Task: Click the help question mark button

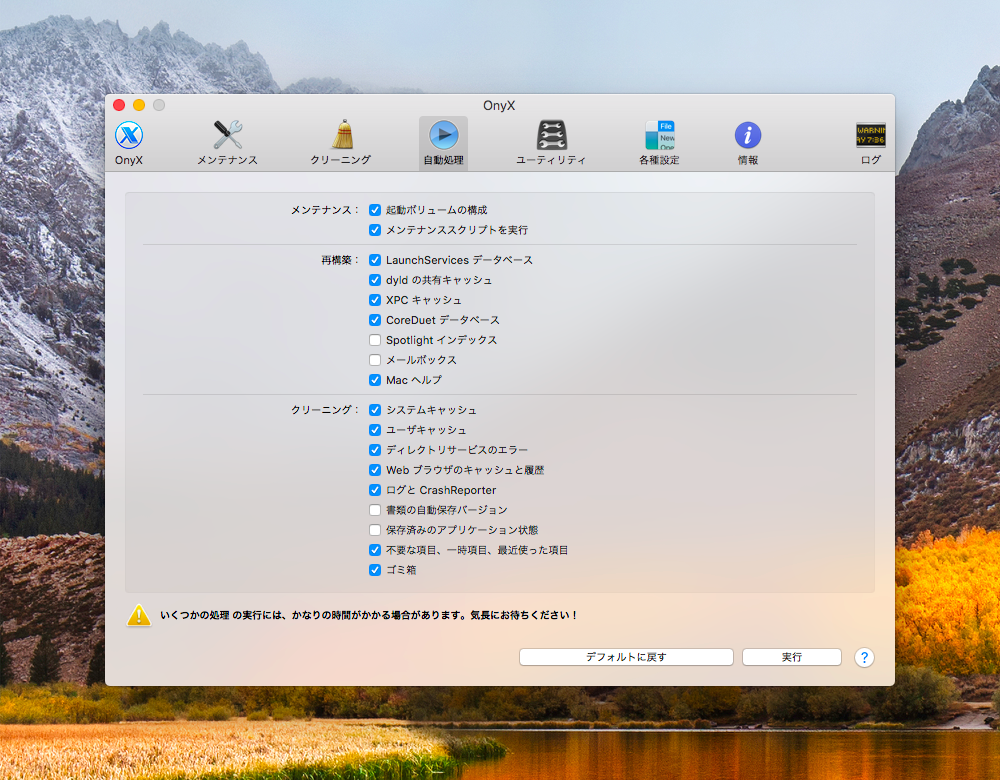Action: tap(864, 658)
